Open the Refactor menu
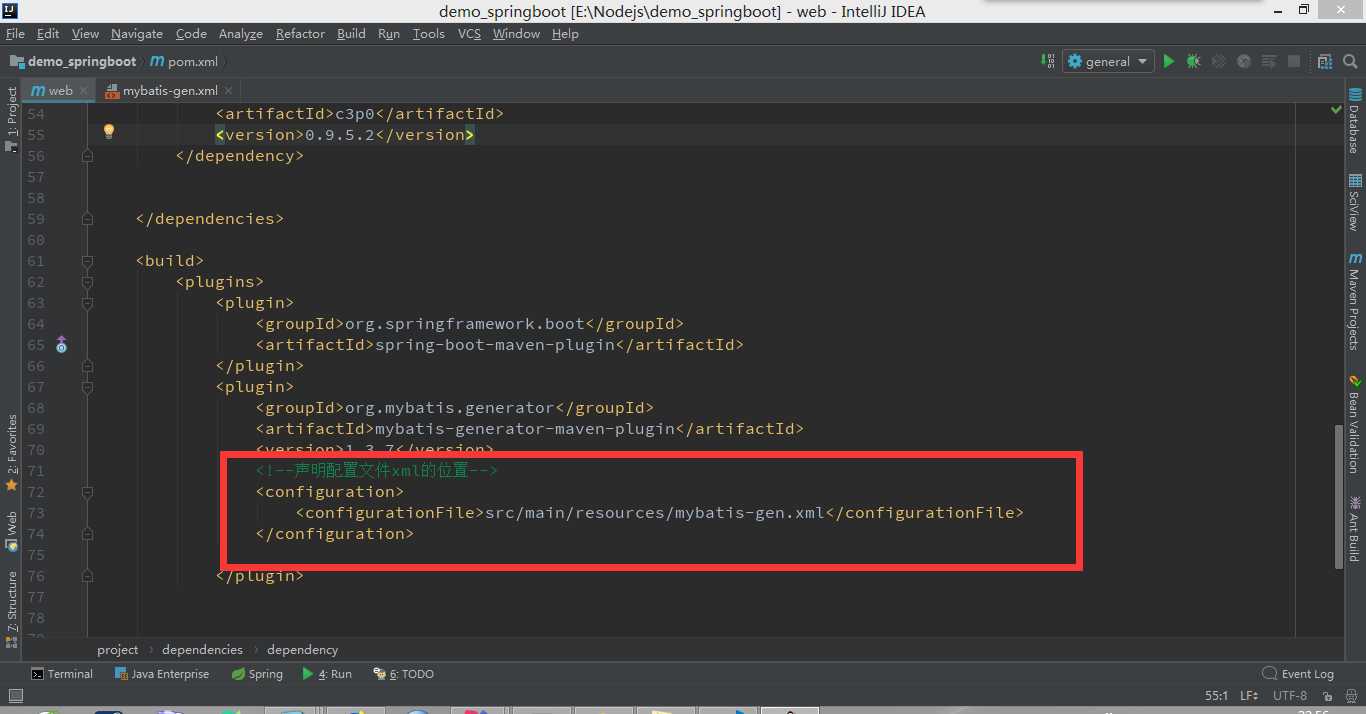 pyautogui.click(x=300, y=33)
